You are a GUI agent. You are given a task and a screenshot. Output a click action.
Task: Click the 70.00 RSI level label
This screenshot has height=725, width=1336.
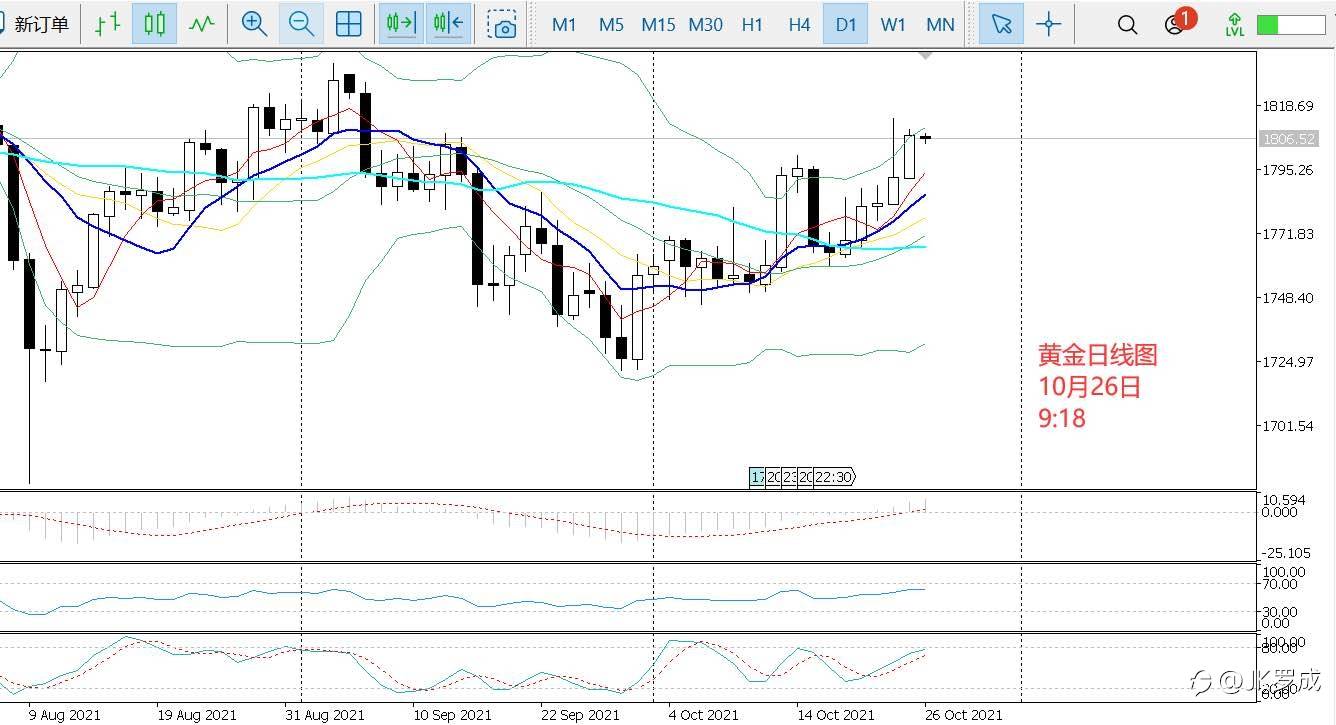[x=1280, y=584]
